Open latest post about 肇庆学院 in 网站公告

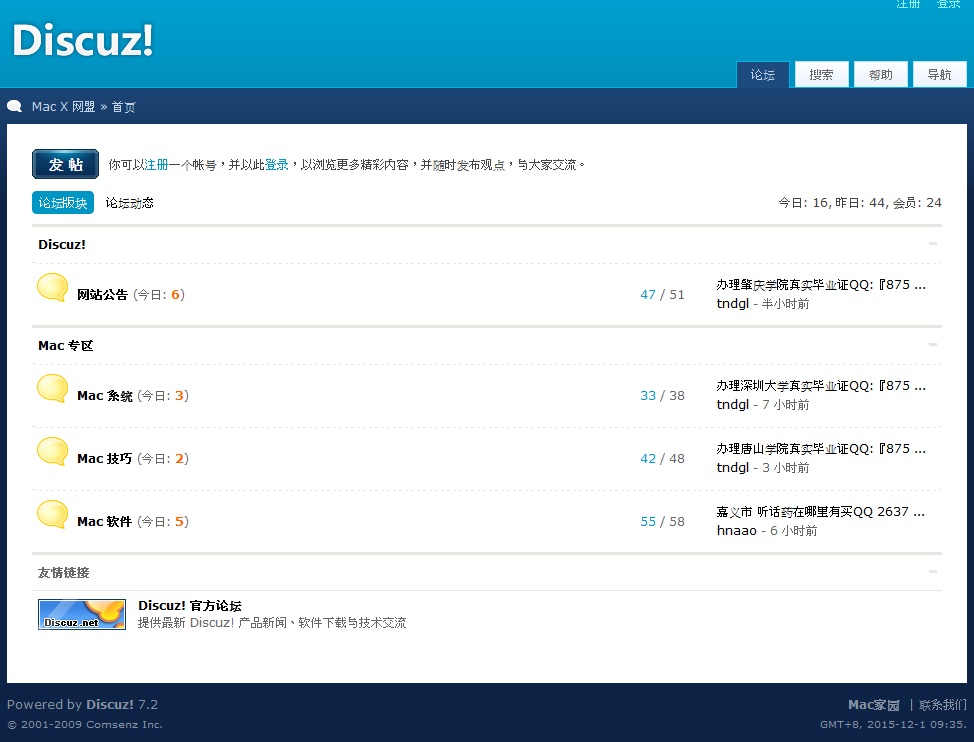pyautogui.click(x=821, y=284)
